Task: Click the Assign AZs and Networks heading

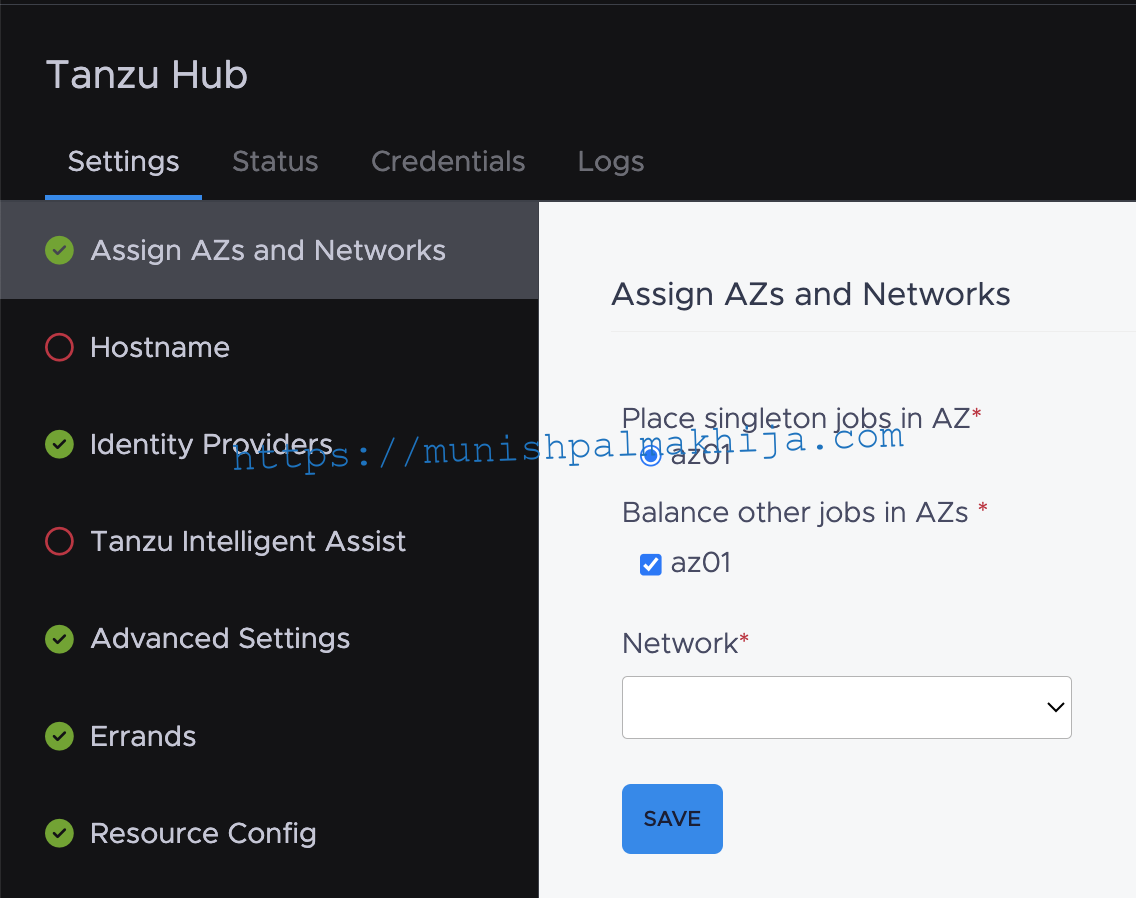Action: click(811, 294)
